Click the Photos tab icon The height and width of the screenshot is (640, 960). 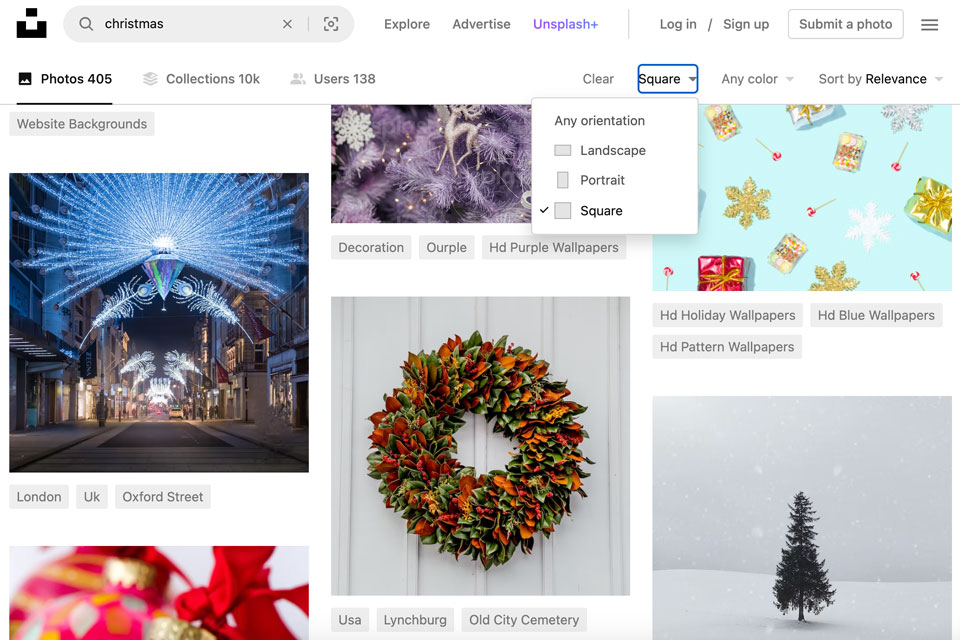(25, 79)
